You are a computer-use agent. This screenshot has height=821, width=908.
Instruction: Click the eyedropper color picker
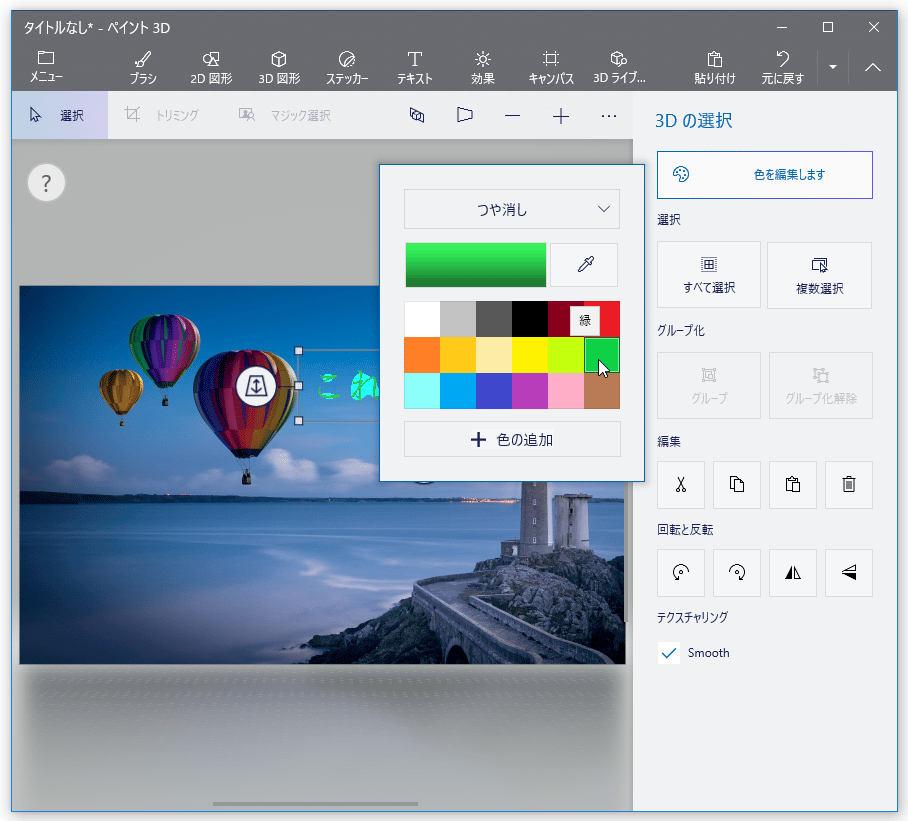[x=585, y=265]
